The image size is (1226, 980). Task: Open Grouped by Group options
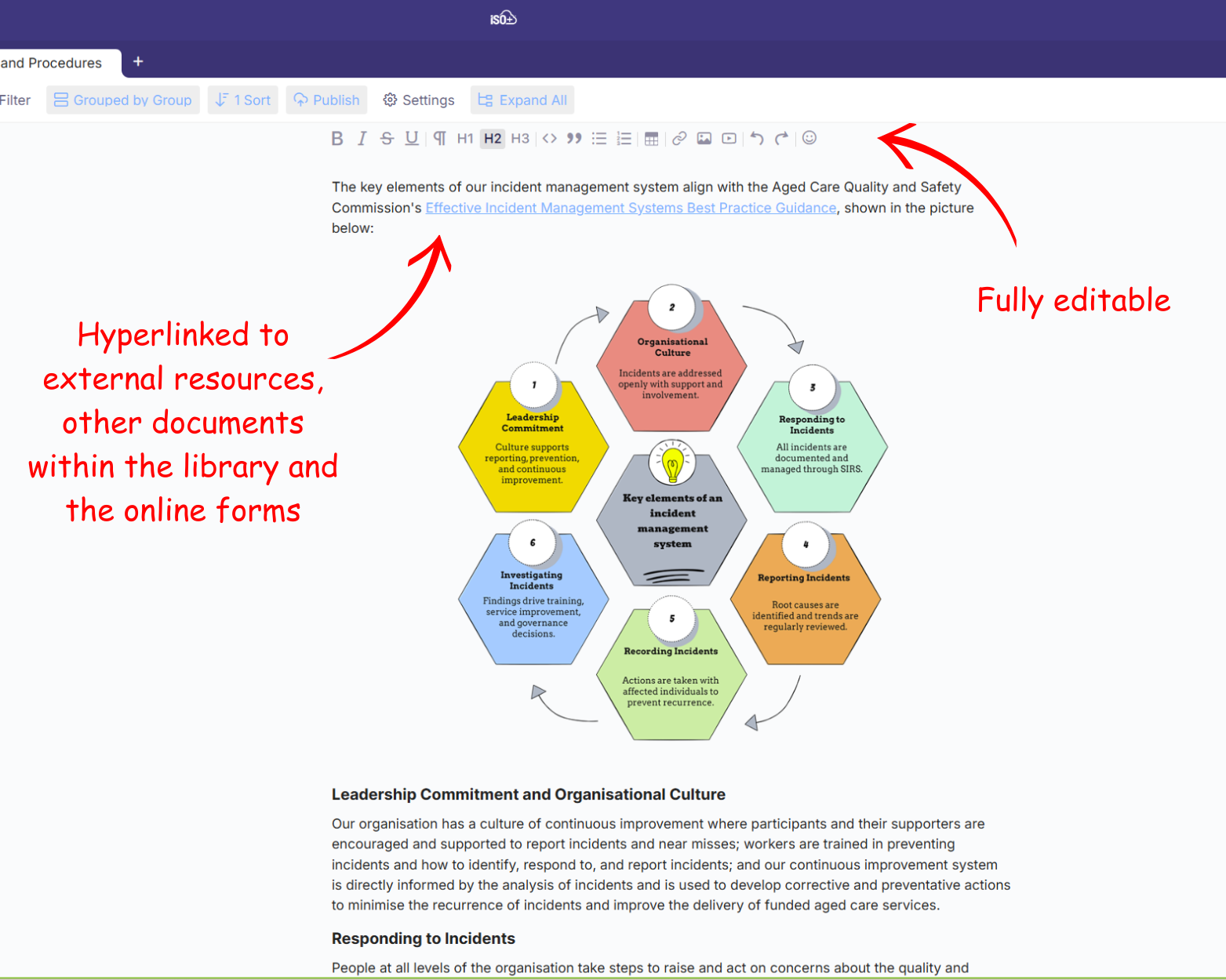click(123, 100)
